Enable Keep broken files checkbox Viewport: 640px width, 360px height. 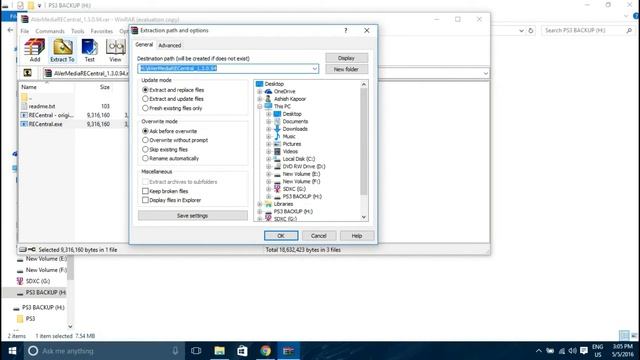point(145,191)
